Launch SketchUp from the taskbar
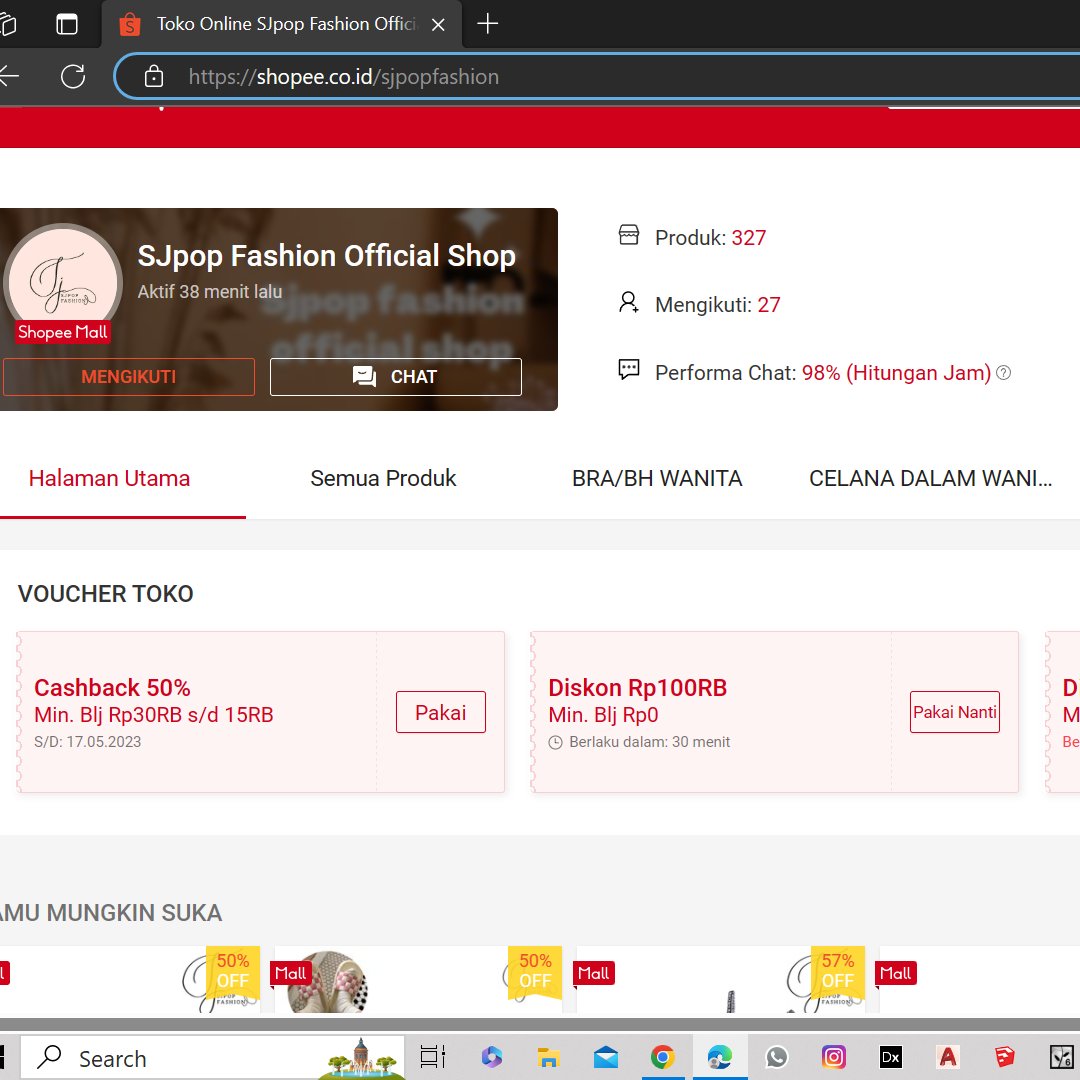The width and height of the screenshot is (1080, 1080). 1005,1057
